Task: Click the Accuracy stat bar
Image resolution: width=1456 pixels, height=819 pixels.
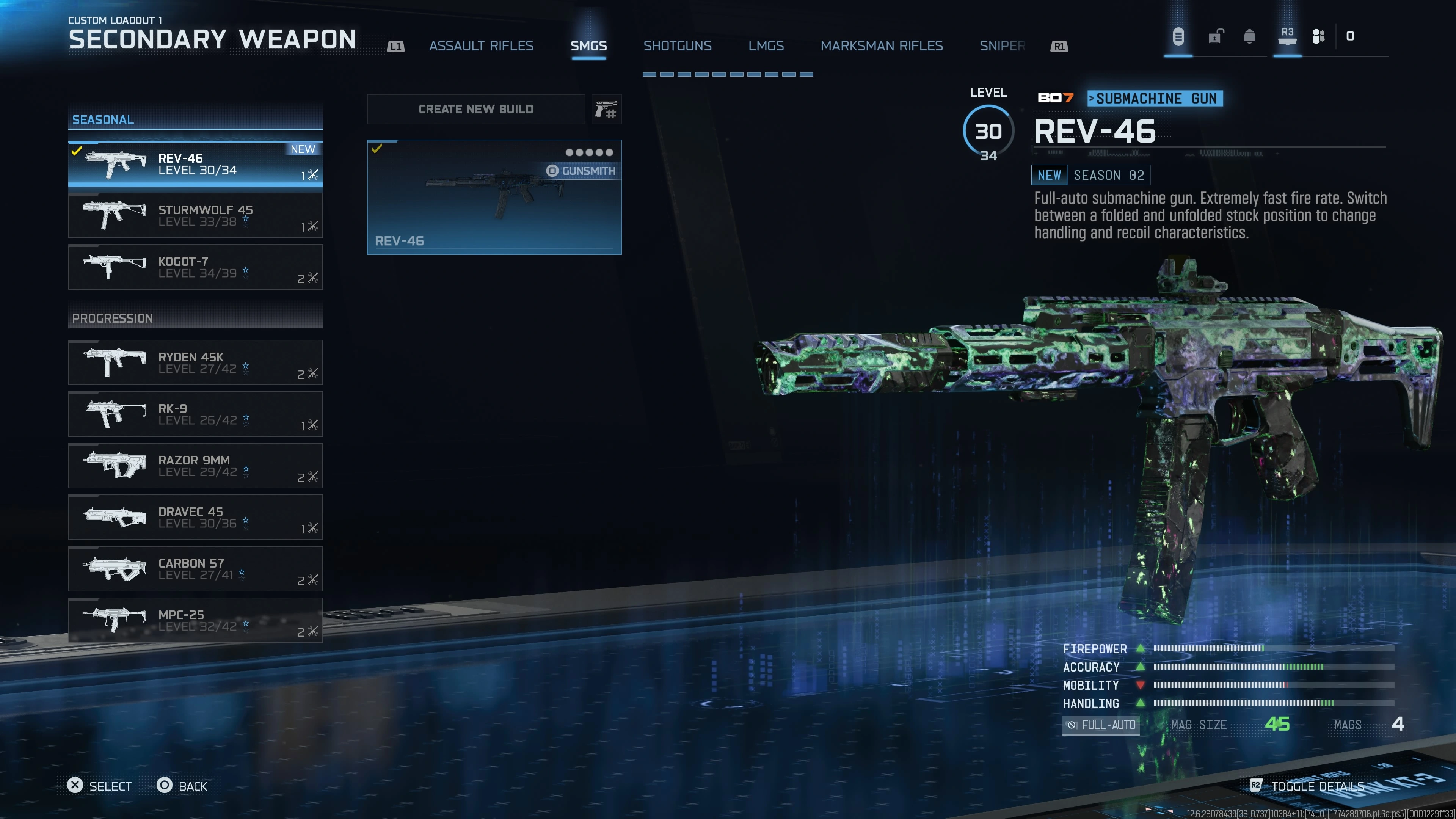Action: [1274, 667]
